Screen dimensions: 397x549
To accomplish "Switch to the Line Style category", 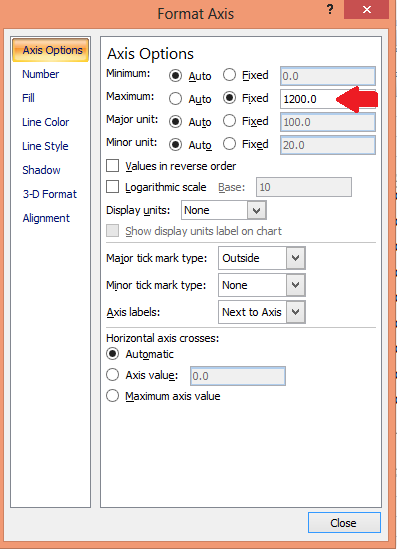I will click(x=45, y=146).
